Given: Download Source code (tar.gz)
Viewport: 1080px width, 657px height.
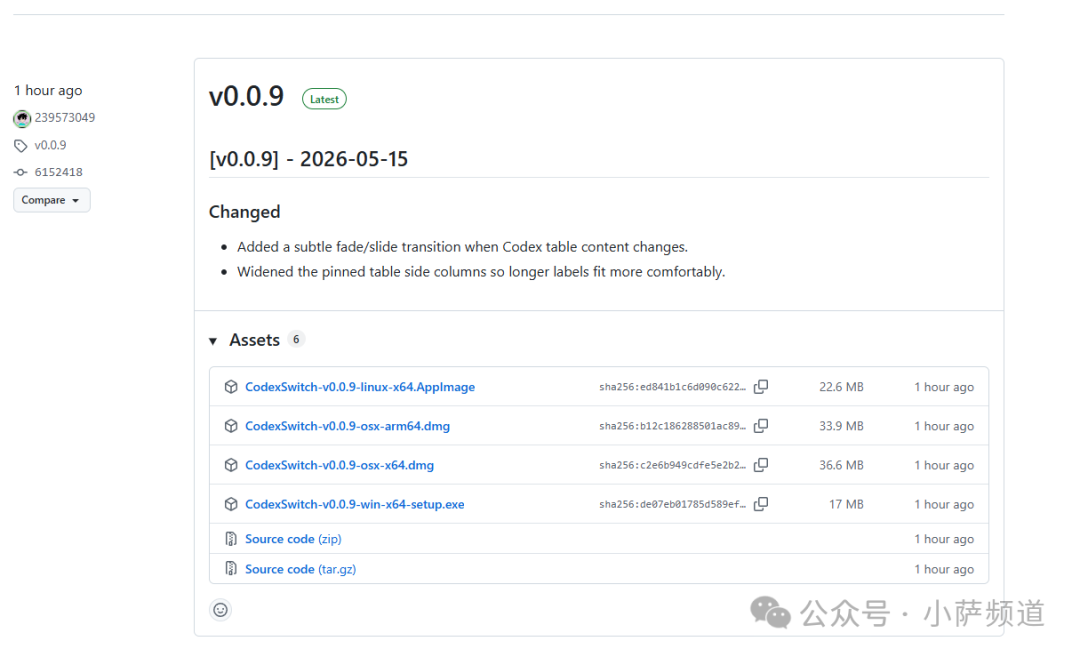Looking at the screenshot, I should click(x=301, y=570).
